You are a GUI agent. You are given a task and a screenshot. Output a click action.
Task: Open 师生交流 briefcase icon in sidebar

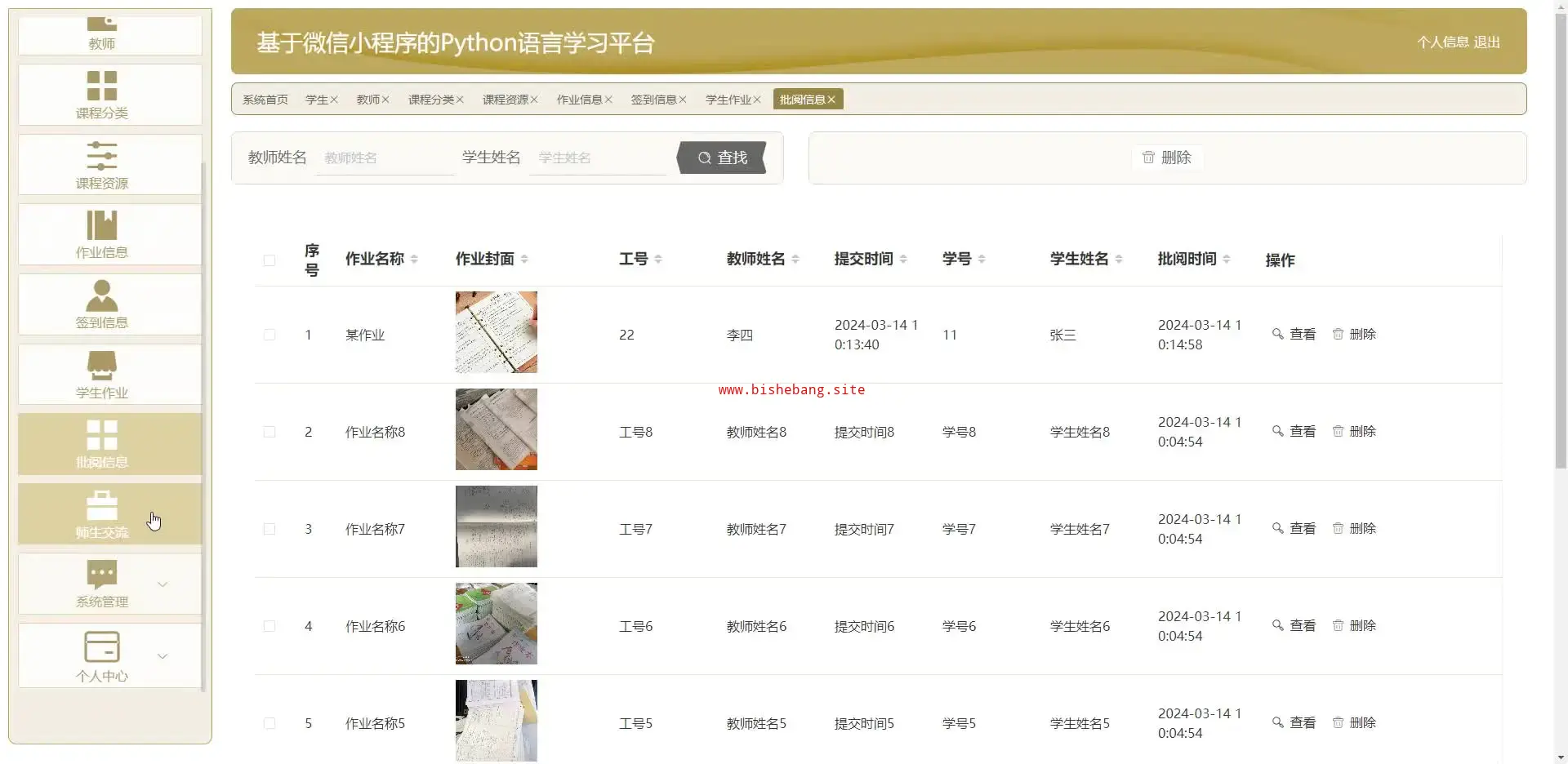pos(102,505)
